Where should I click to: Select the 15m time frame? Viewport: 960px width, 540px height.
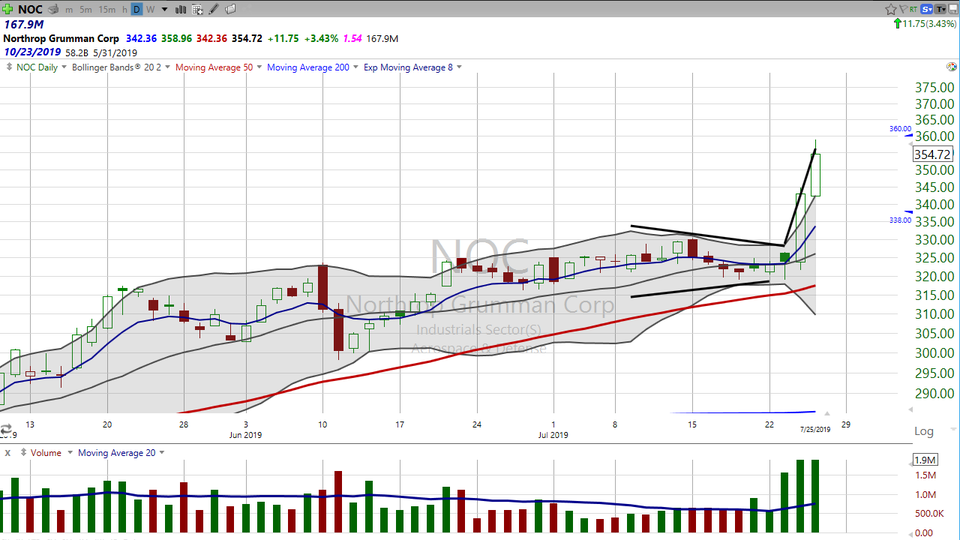click(x=105, y=9)
